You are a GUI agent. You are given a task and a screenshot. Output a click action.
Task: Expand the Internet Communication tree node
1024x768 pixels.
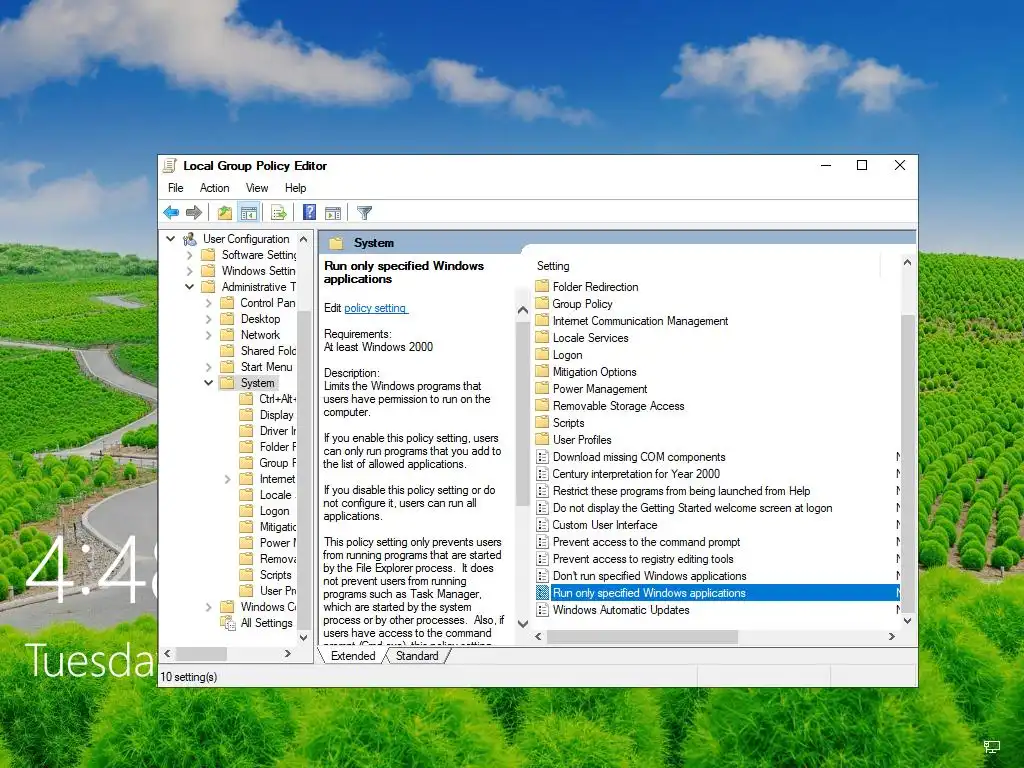pos(227,479)
